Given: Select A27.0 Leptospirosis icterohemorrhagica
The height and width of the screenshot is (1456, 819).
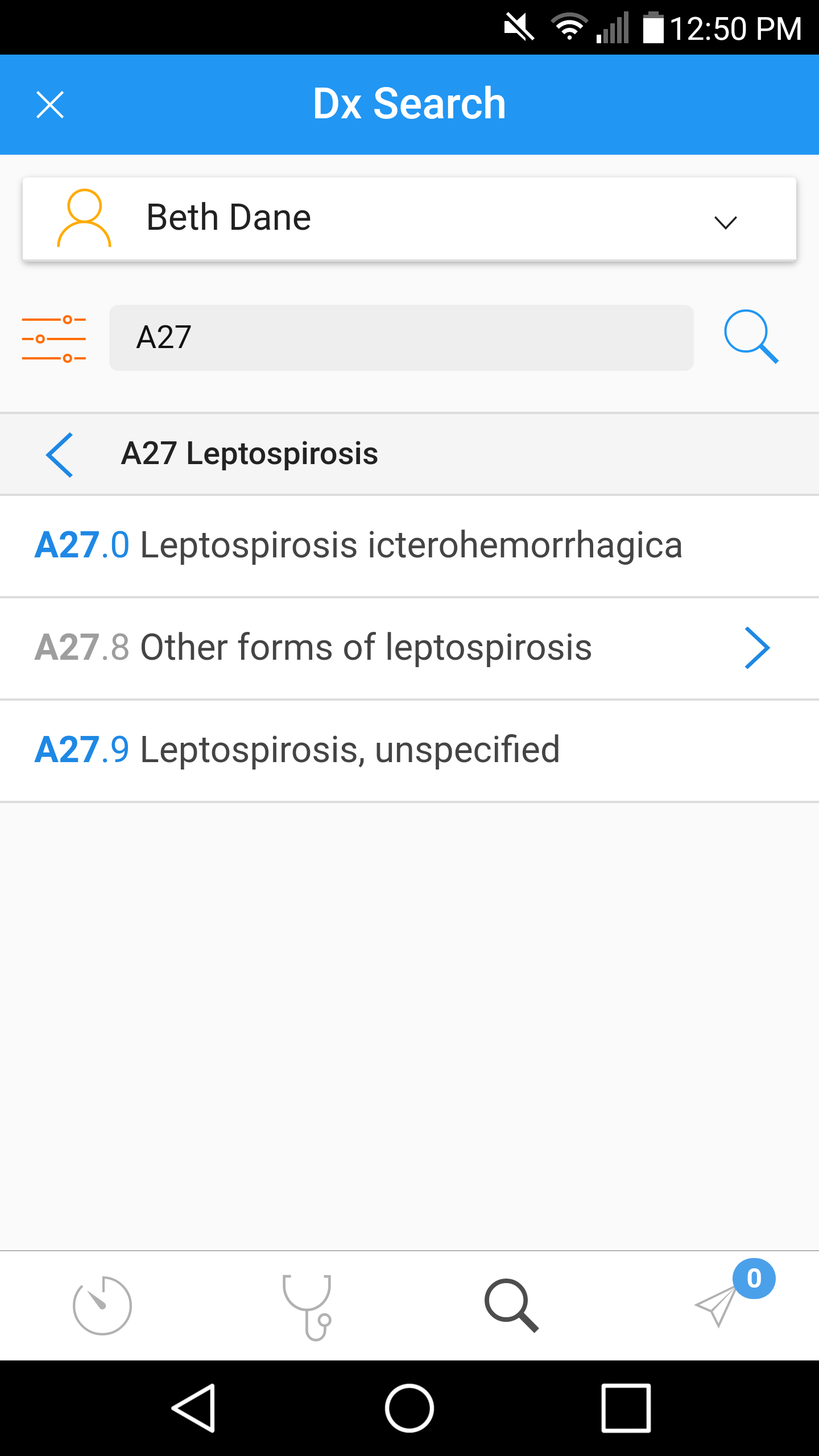Looking at the screenshot, I should (358, 545).
